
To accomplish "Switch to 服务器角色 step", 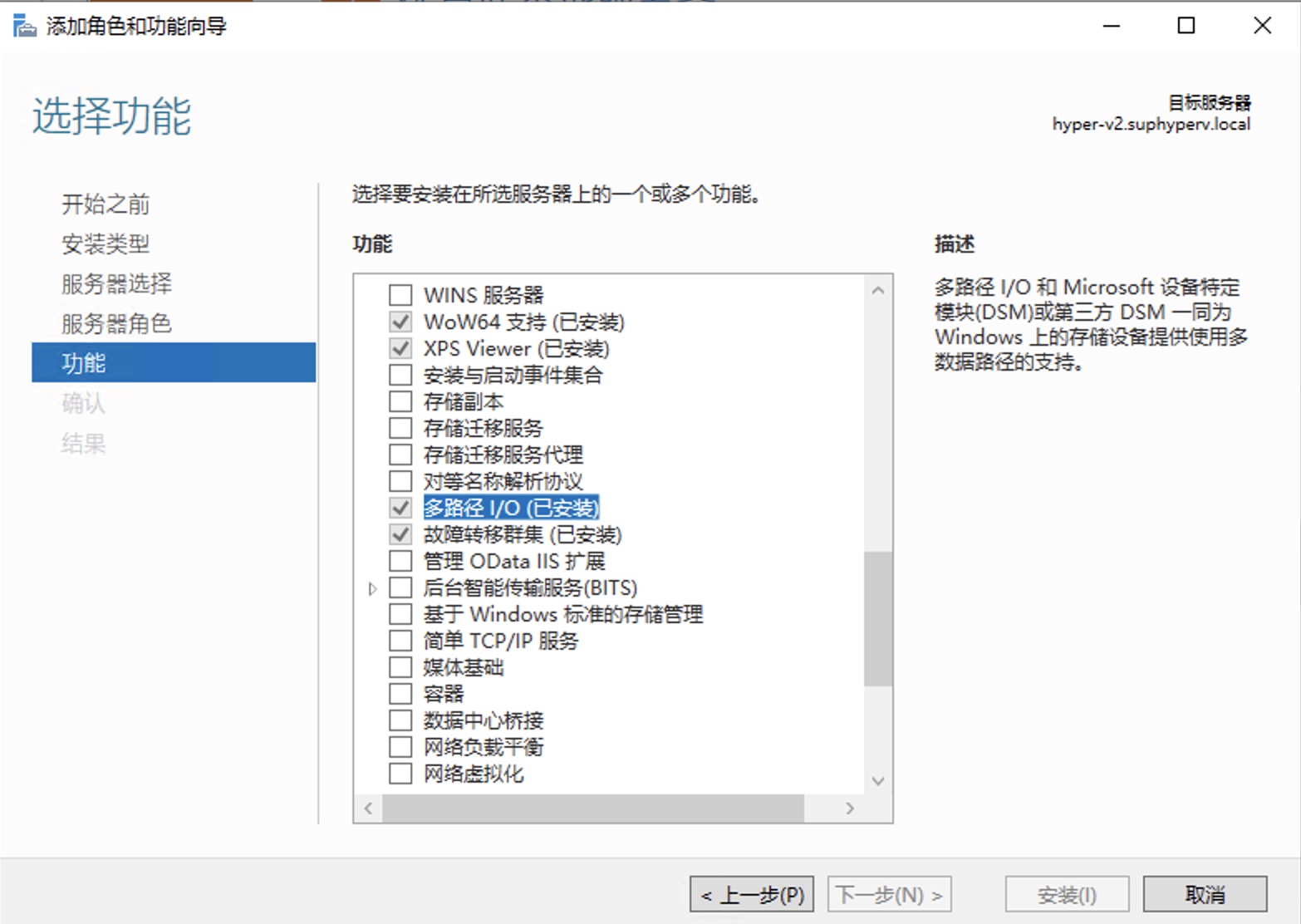I will click(116, 323).
